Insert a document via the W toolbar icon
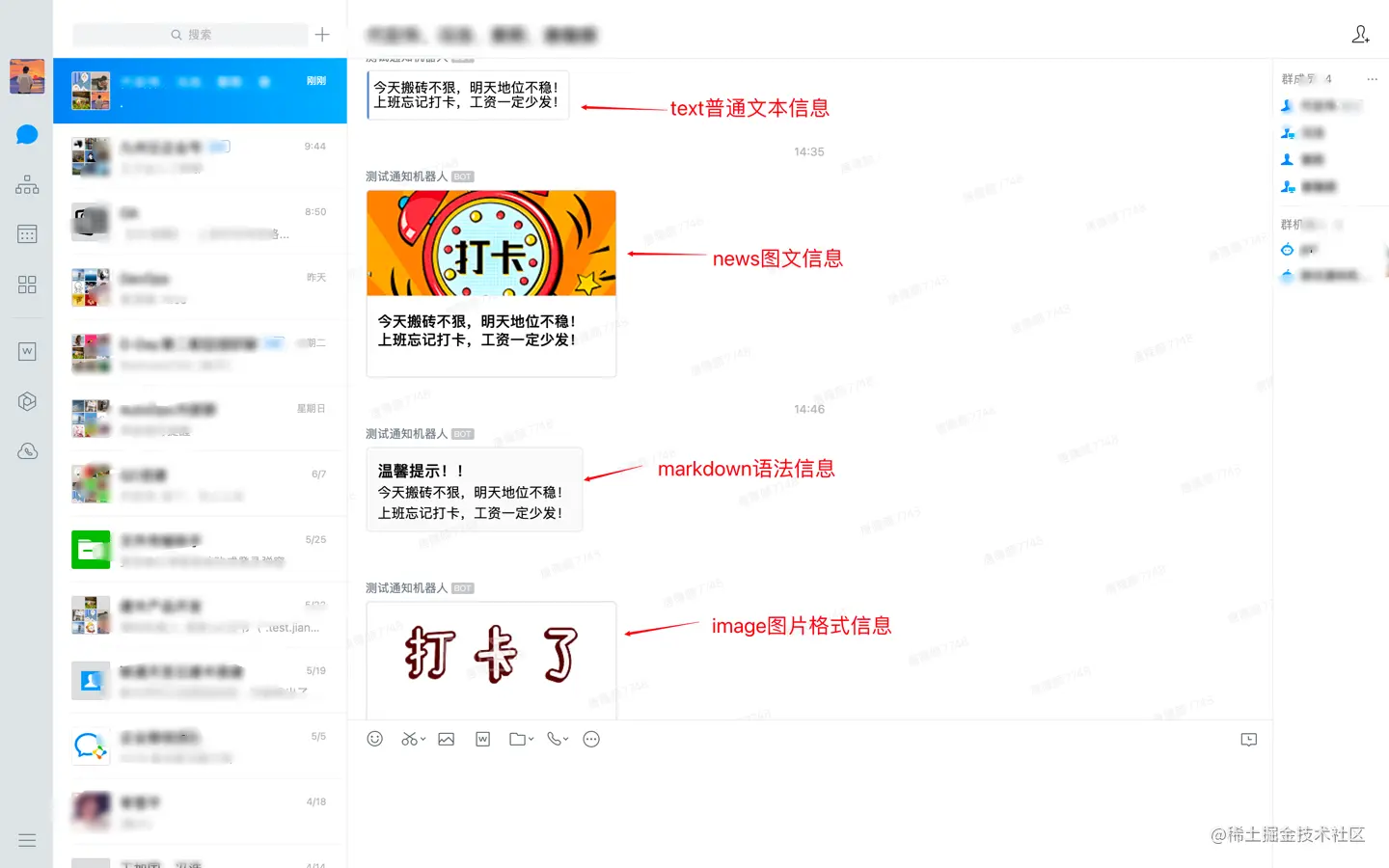Image resolution: width=1389 pixels, height=868 pixels. (483, 739)
